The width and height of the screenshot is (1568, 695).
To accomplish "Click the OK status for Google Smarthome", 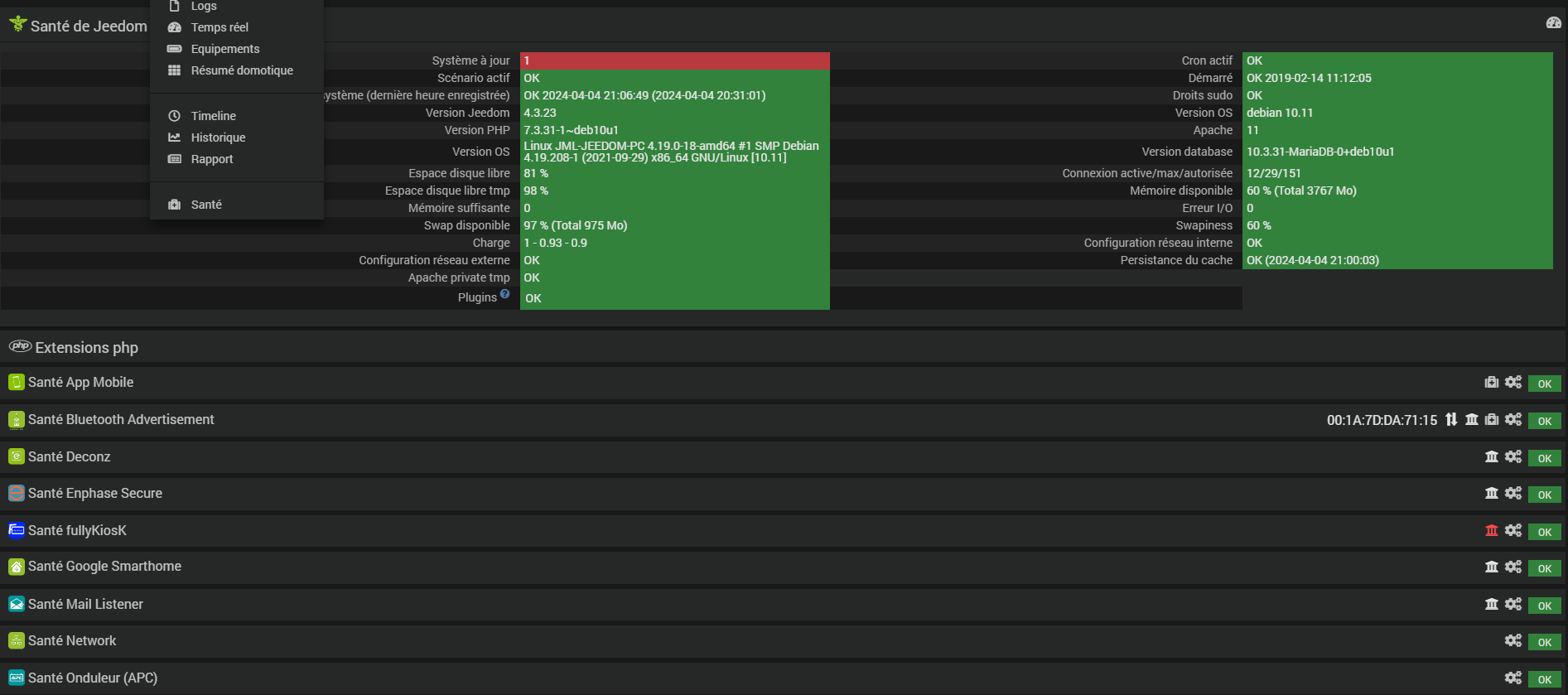I will (1545, 568).
